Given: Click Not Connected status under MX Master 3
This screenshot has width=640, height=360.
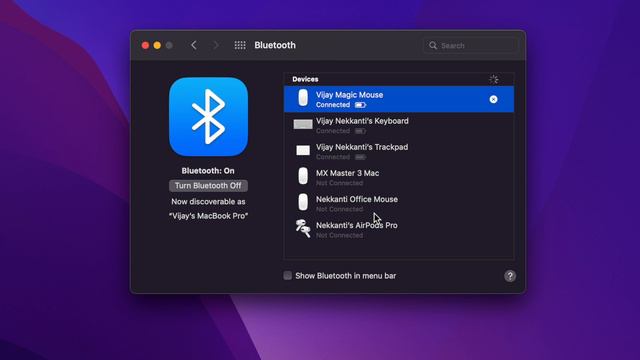Looking at the screenshot, I should coord(340,183).
